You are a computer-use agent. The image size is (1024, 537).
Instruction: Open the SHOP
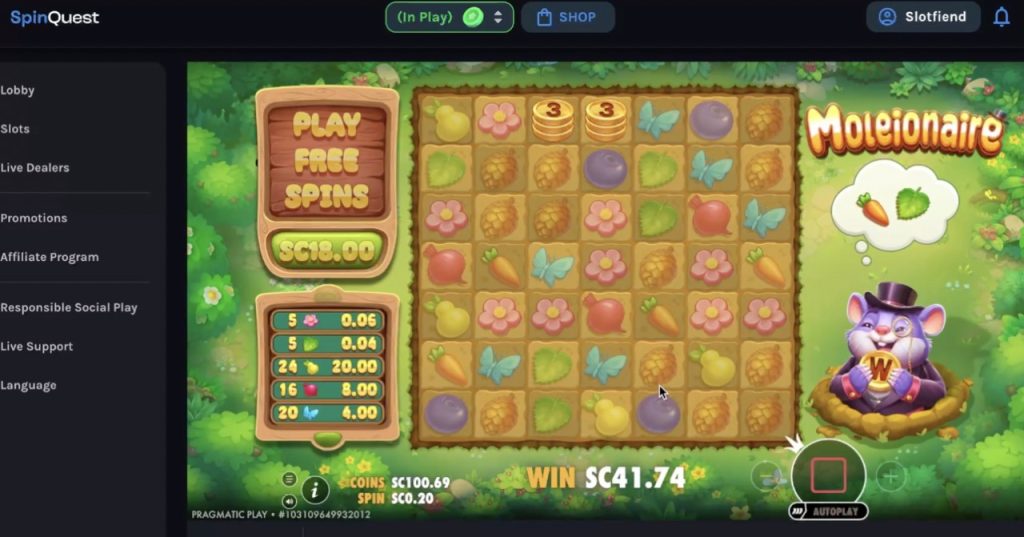pyautogui.click(x=568, y=17)
